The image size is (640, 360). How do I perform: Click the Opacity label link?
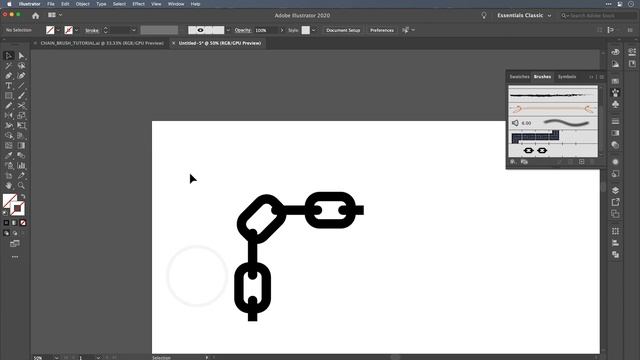click(242, 30)
